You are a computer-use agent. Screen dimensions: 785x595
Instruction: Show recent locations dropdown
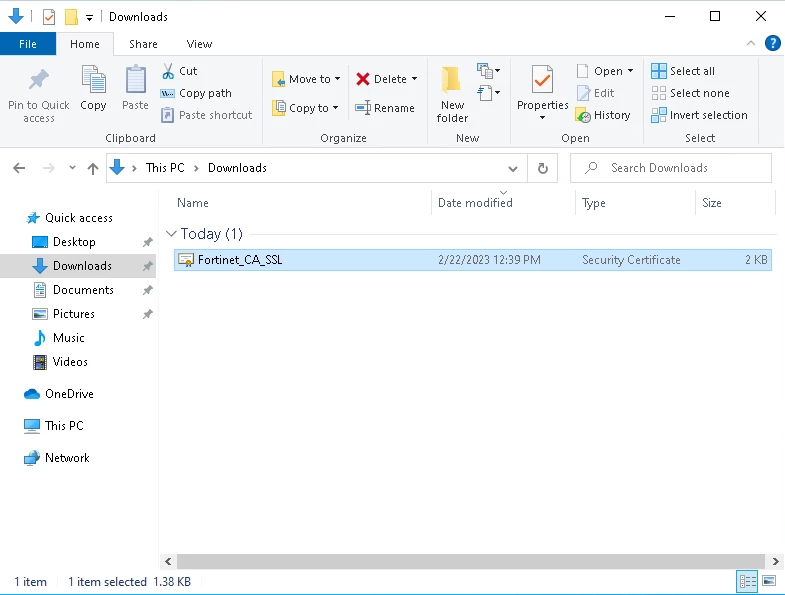tap(72, 168)
